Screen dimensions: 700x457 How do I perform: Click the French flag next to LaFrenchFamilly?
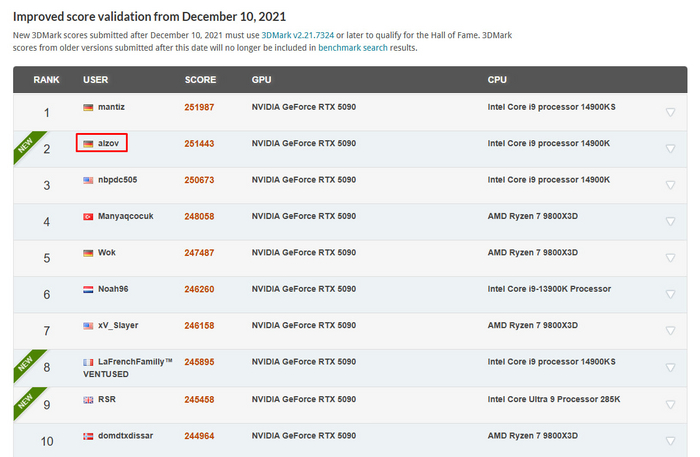pos(88,362)
